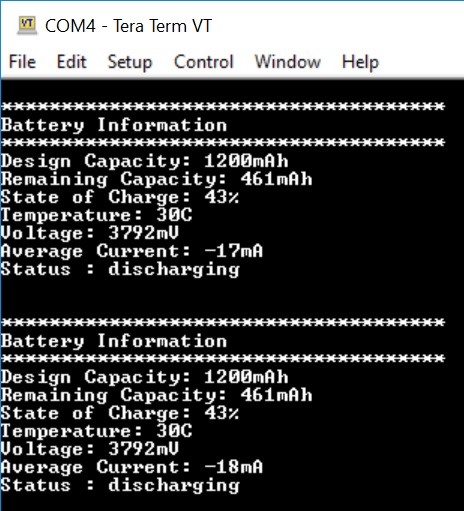Click Remaining Capacity 461mAh in second report
This screenshot has width=464, height=511.
(x=156, y=396)
